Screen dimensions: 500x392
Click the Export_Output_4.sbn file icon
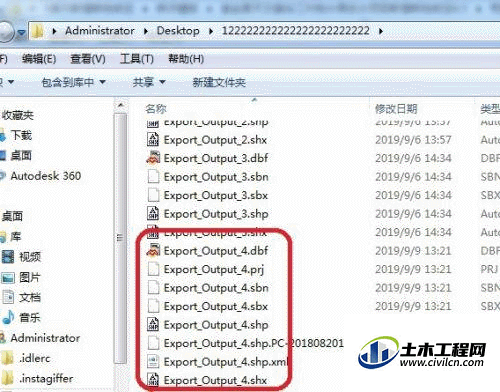click(153, 287)
